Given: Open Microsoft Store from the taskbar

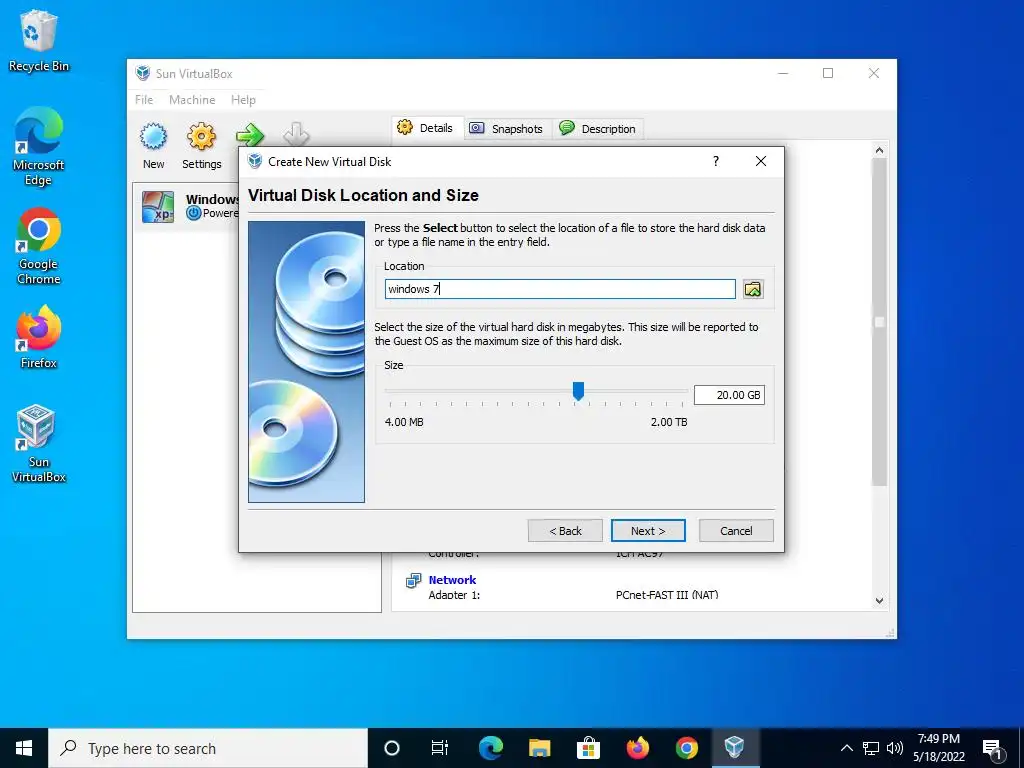Looking at the screenshot, I should (588, 748).
